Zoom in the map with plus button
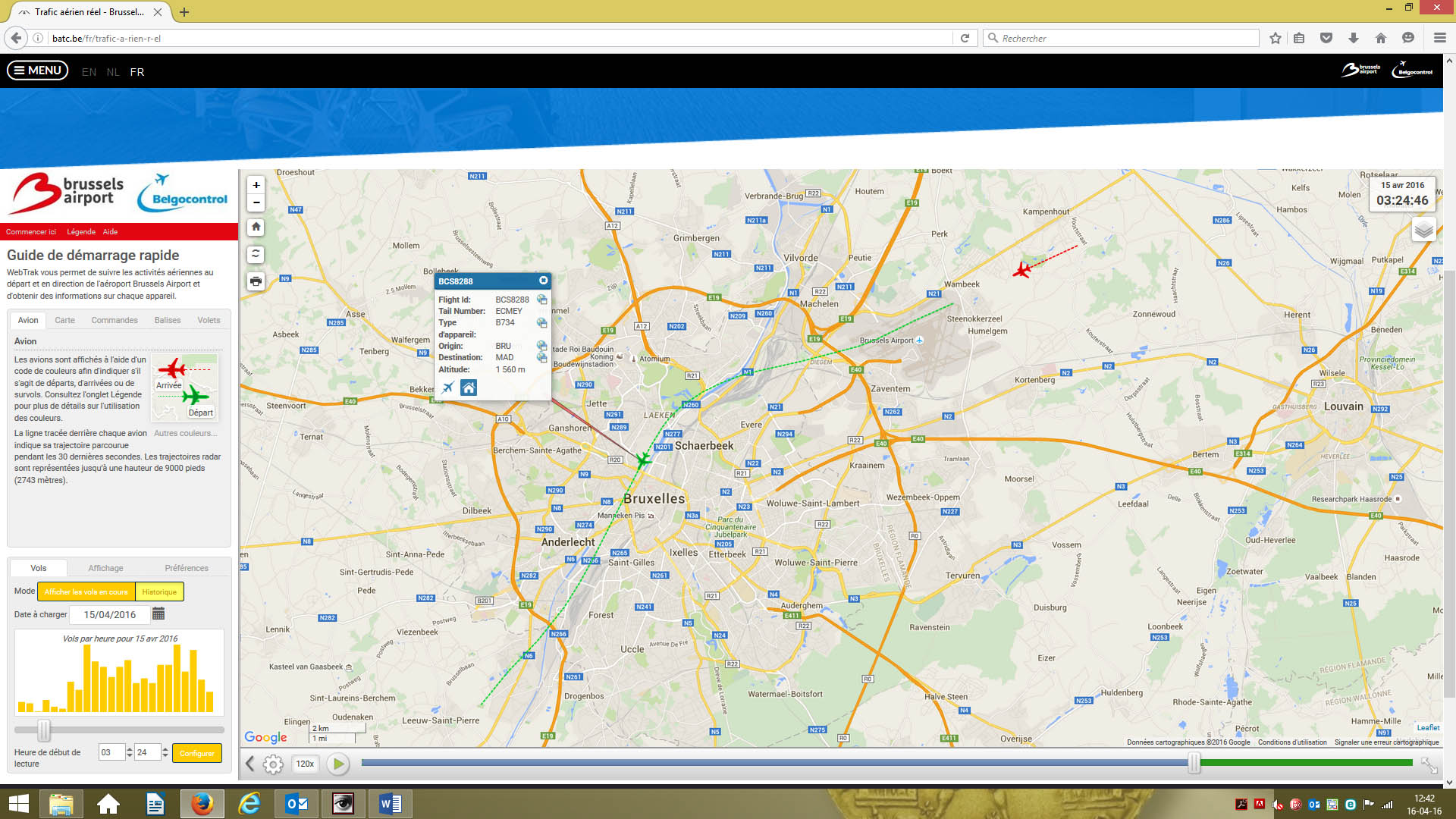Viewport: 1456px width, 819px height. point(256,185)
